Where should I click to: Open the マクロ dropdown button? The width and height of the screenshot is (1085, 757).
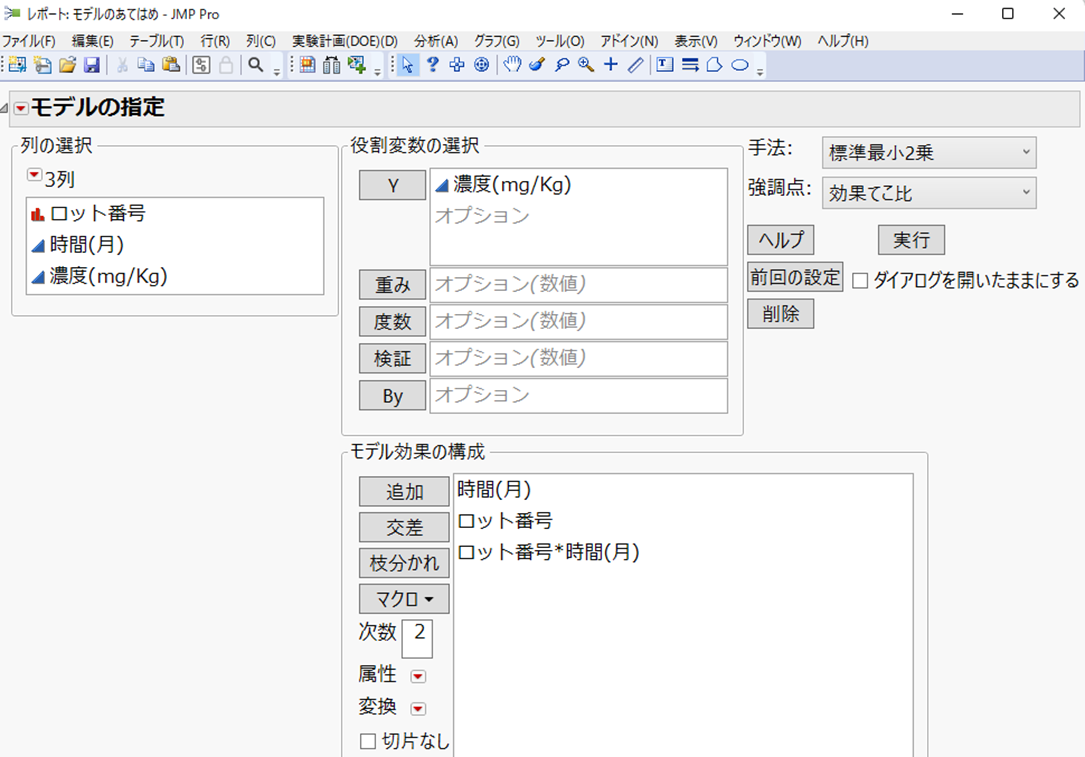coord(404,599)
